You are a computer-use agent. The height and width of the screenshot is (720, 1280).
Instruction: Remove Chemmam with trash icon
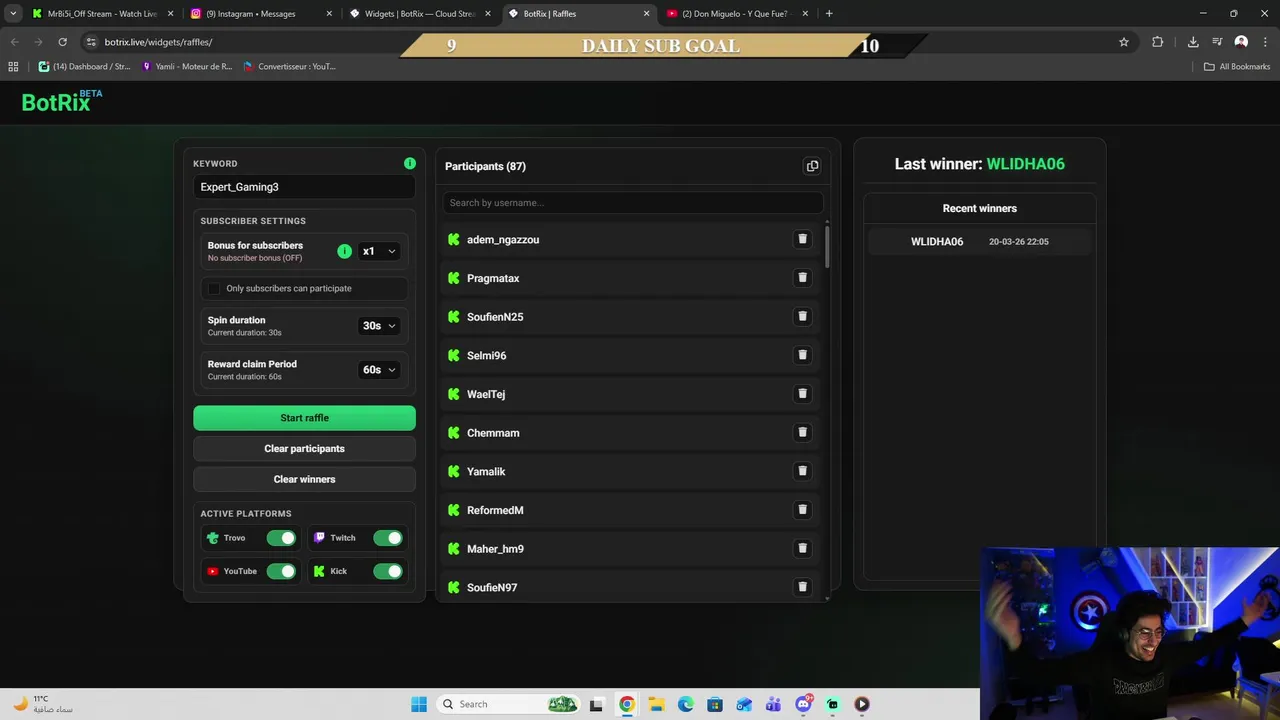click(x=802, y=432)
